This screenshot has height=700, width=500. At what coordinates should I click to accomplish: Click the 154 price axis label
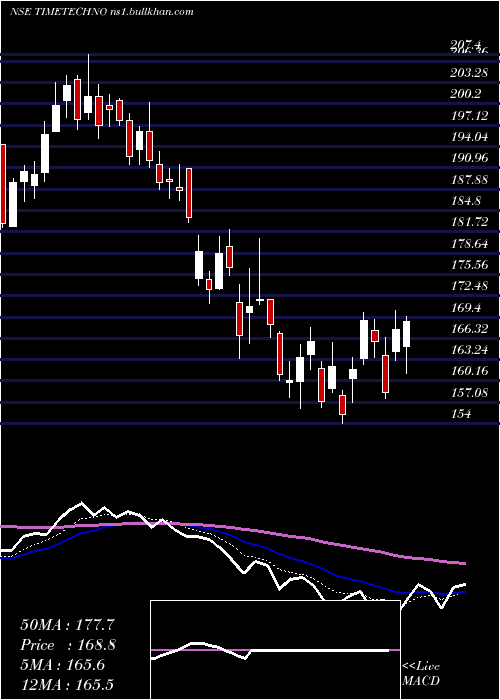click(x=461, y=414)
